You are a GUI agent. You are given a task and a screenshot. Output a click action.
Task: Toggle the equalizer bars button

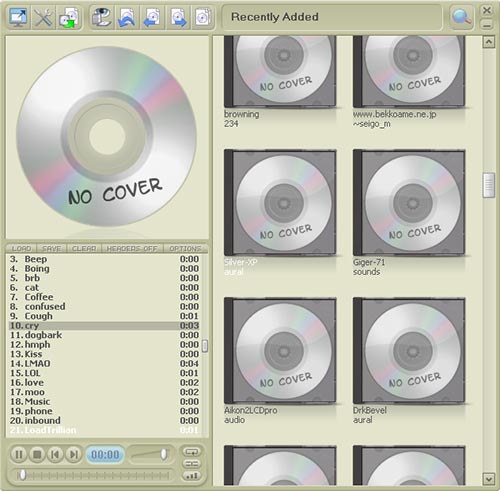click(192, 476)
